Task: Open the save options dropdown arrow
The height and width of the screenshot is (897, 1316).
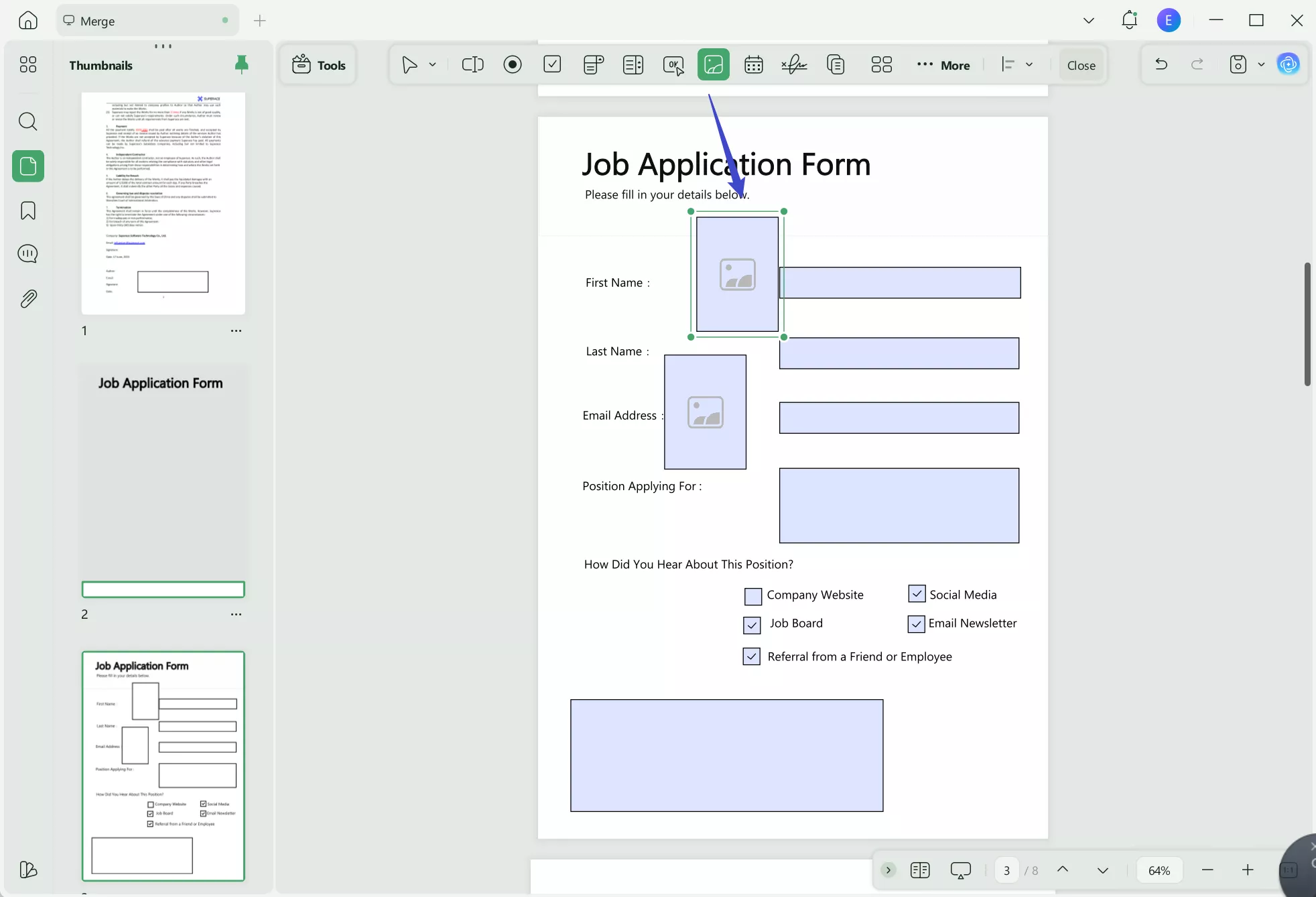Action: click(x=1261, y=65)
